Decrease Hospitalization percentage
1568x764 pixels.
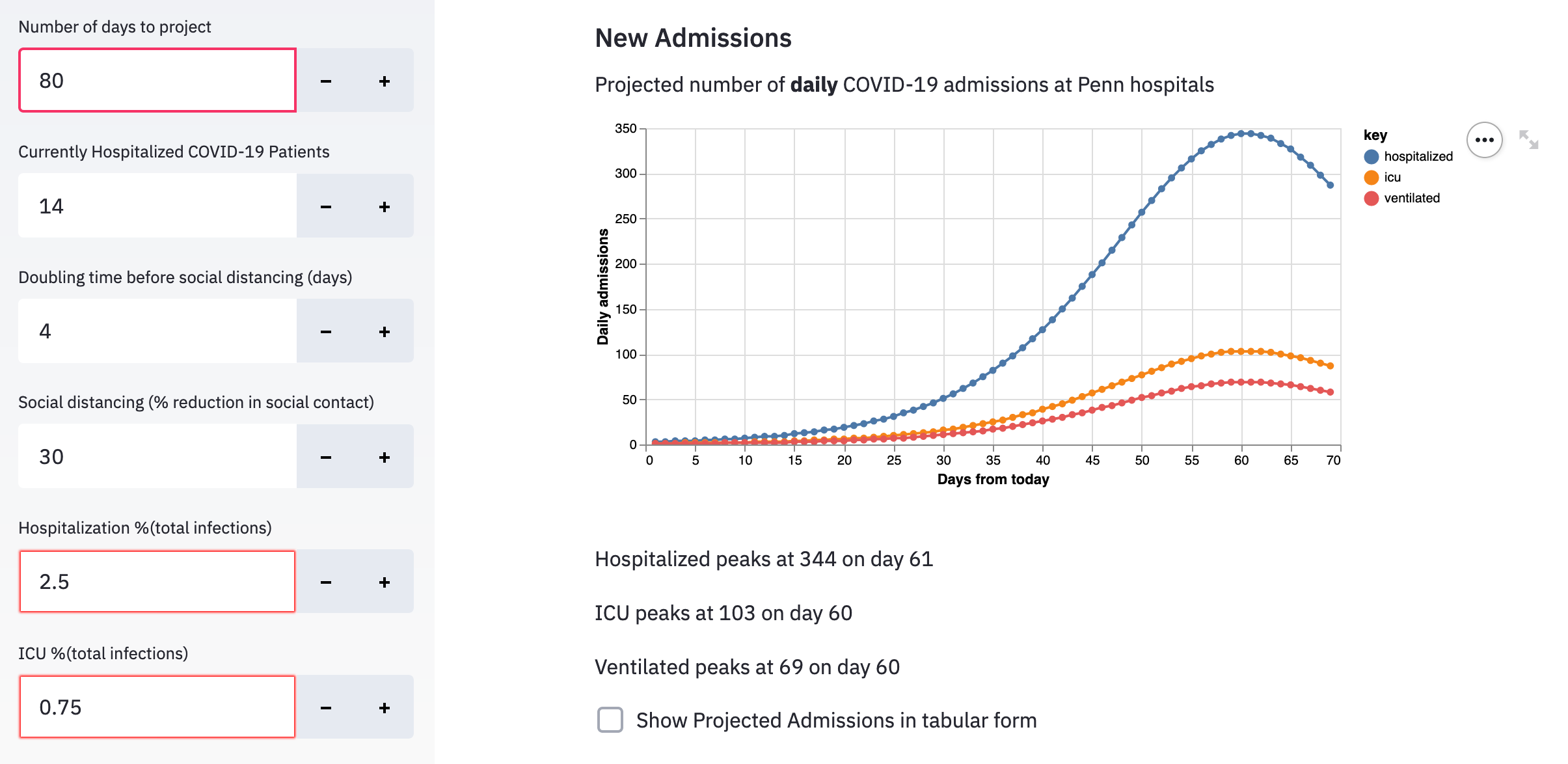click(326, 581)
